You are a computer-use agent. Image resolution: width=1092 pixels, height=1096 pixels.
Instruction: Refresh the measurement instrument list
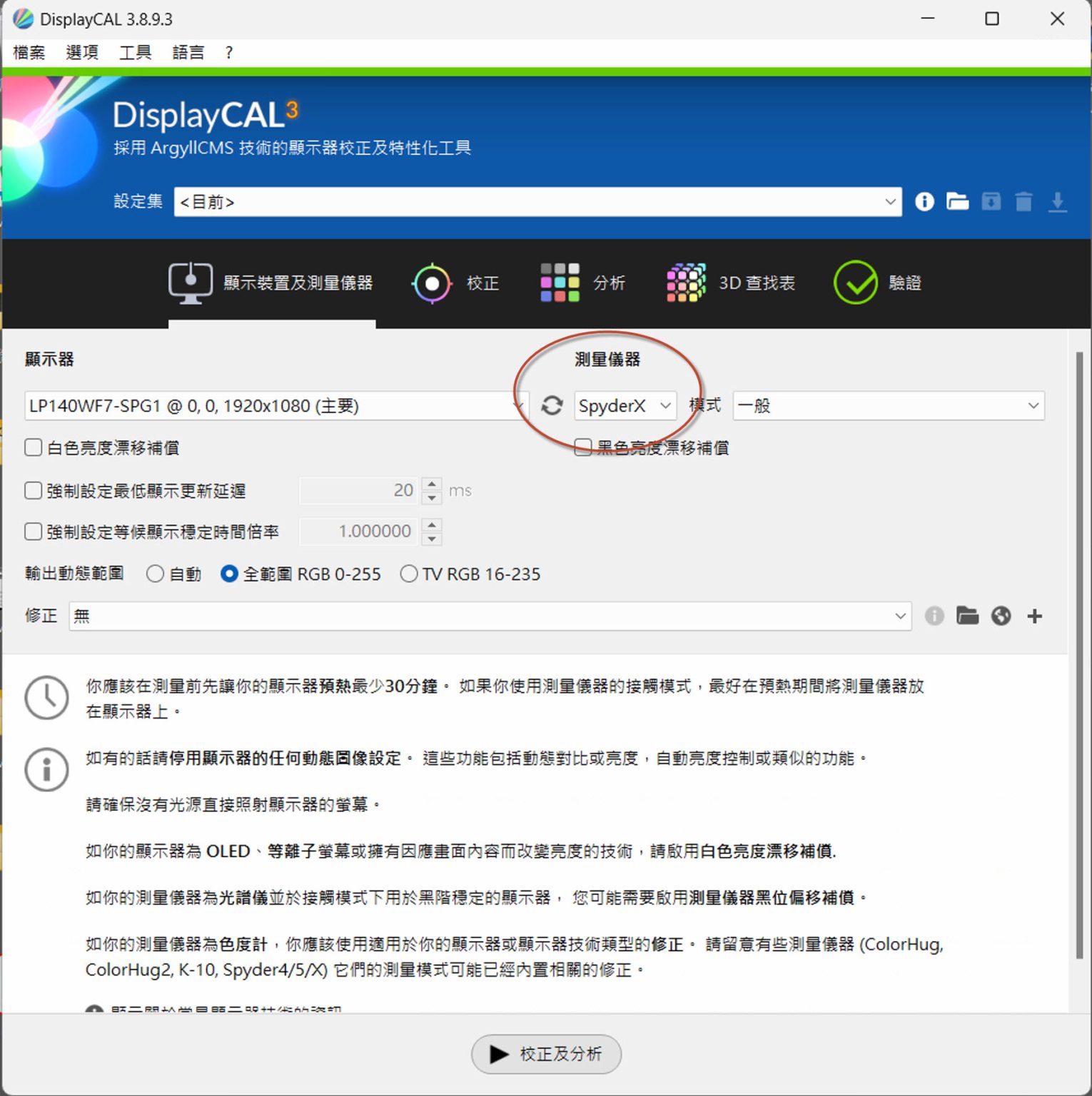[551, 405]
